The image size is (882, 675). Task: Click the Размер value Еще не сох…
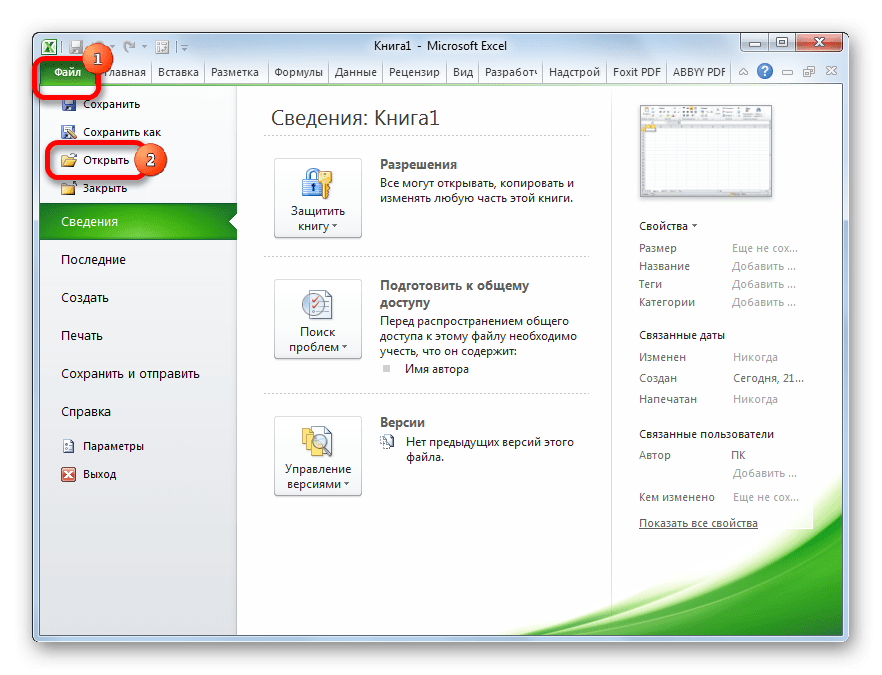(765, 248)
